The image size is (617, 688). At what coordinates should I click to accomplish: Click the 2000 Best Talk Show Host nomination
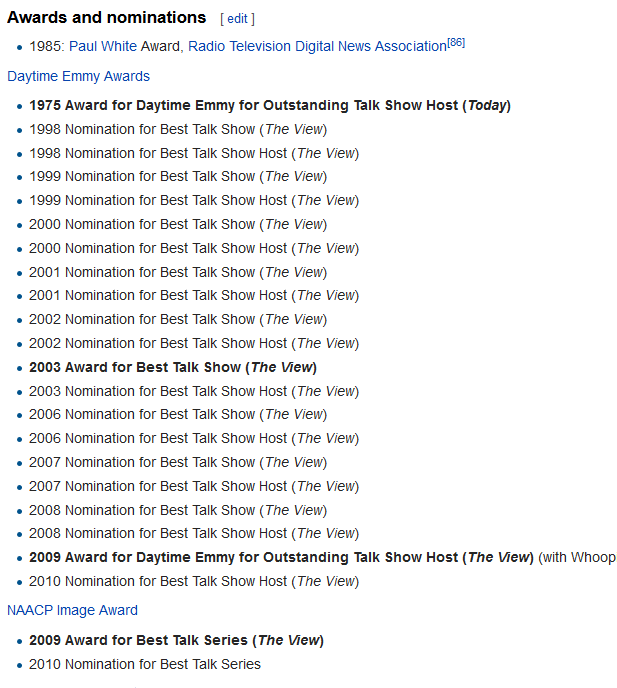pos(193,248)
